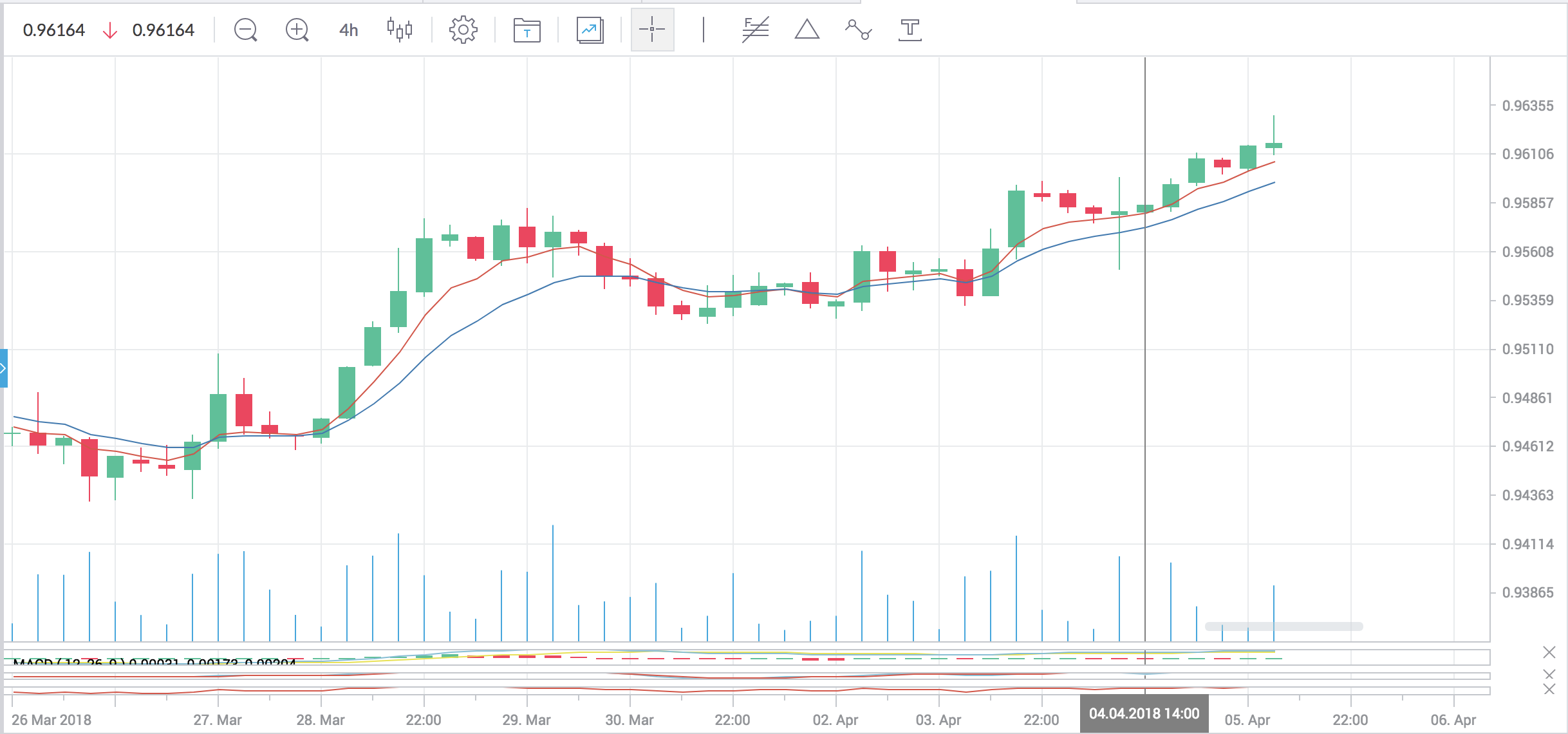Click the red down-arrow price indicator

tap(109, 30)
